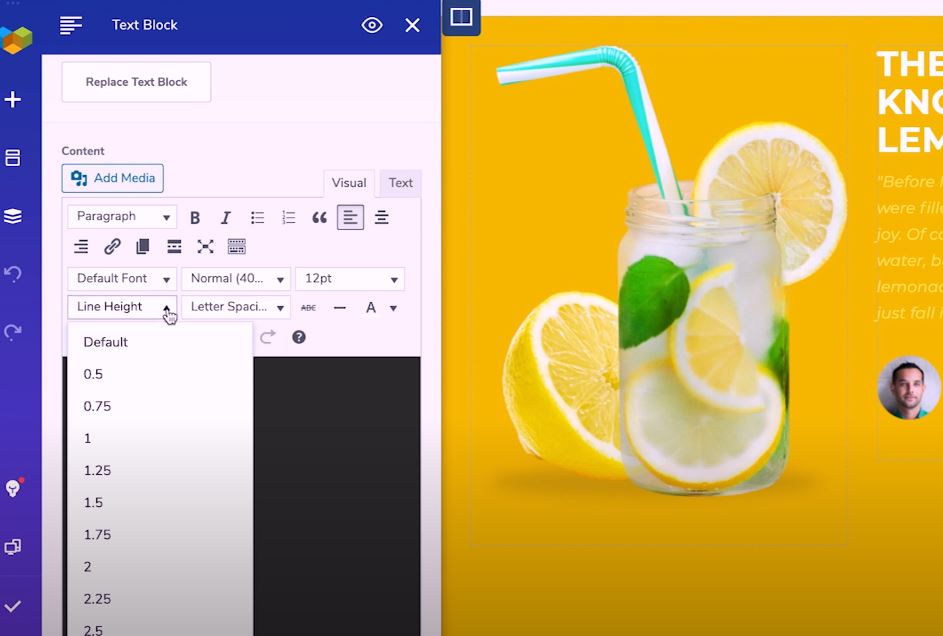Select the lemonade jar image on canvas
This screenshot has height=636, width=943.
659,295
